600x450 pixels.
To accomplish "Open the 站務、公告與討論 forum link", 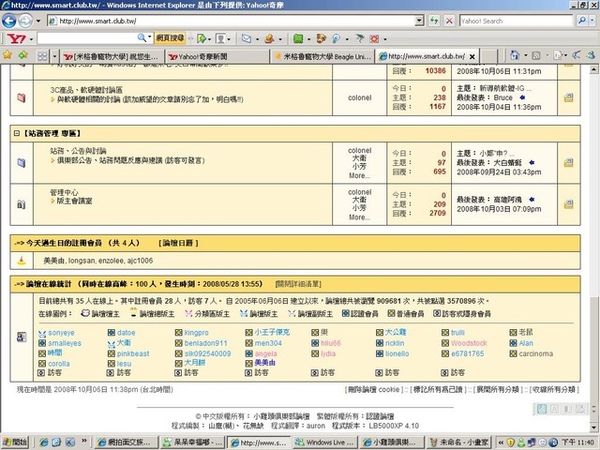I will [78, 151].
